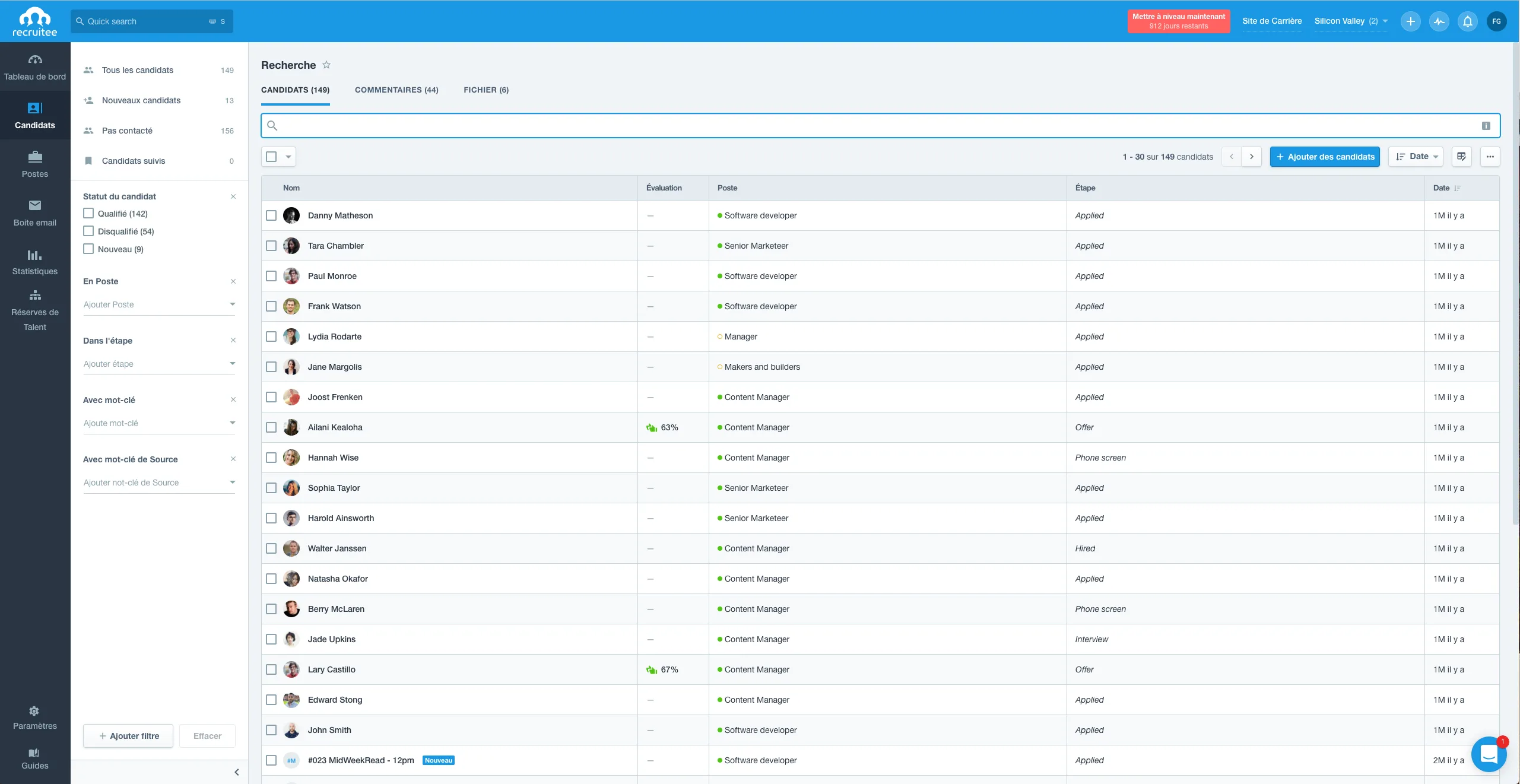
Task: Open Statistiques chart icon
Action: 35,255
